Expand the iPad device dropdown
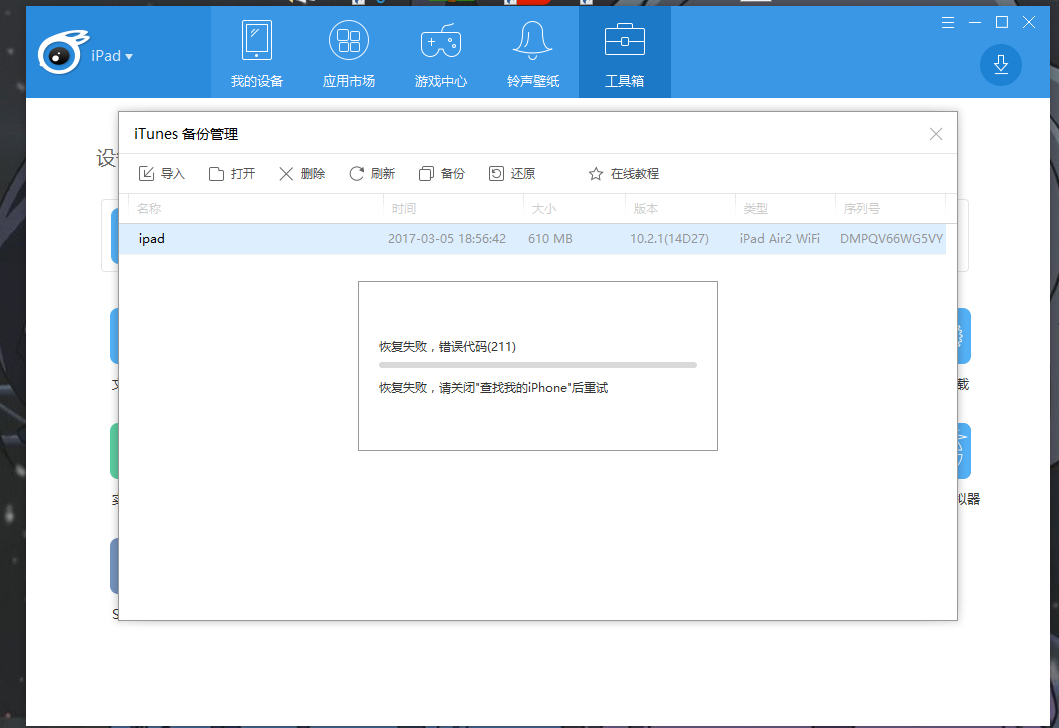Screen dimensions: 1059x728 [x=112, y=56]
